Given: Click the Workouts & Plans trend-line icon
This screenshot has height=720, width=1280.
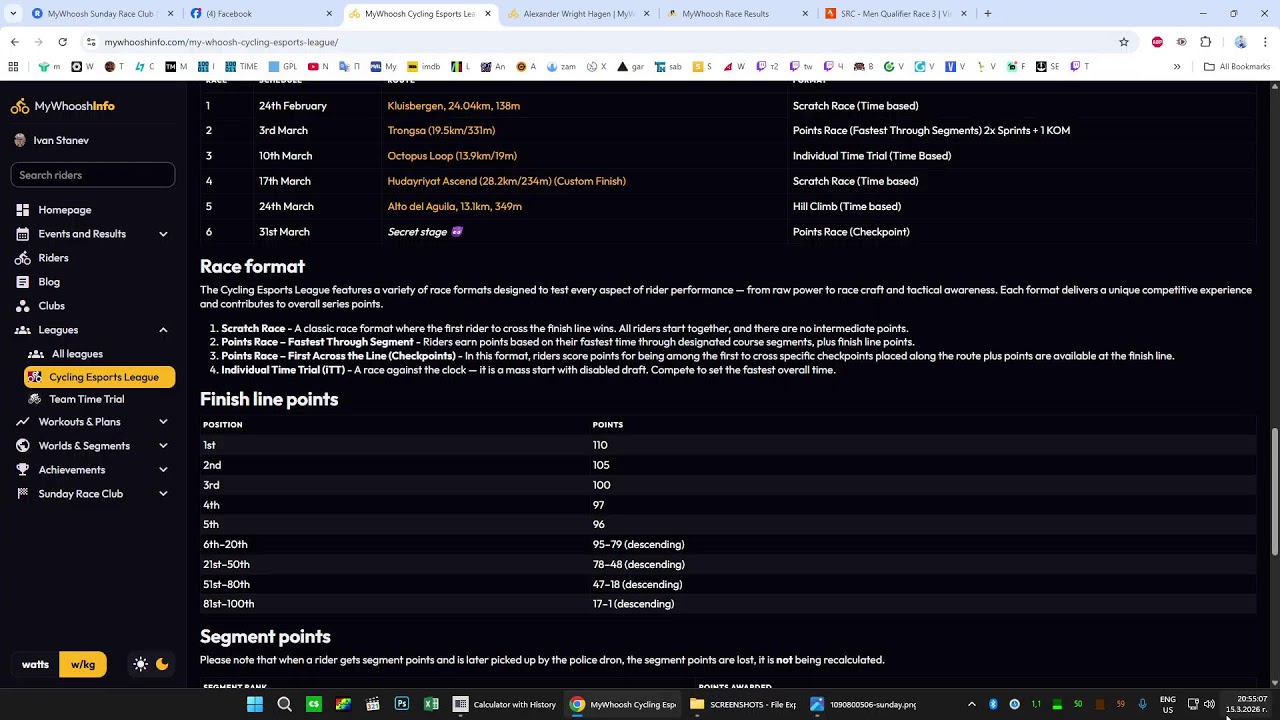Looking at the screenshot, I should pyautogui.click(x=22, y=422).
